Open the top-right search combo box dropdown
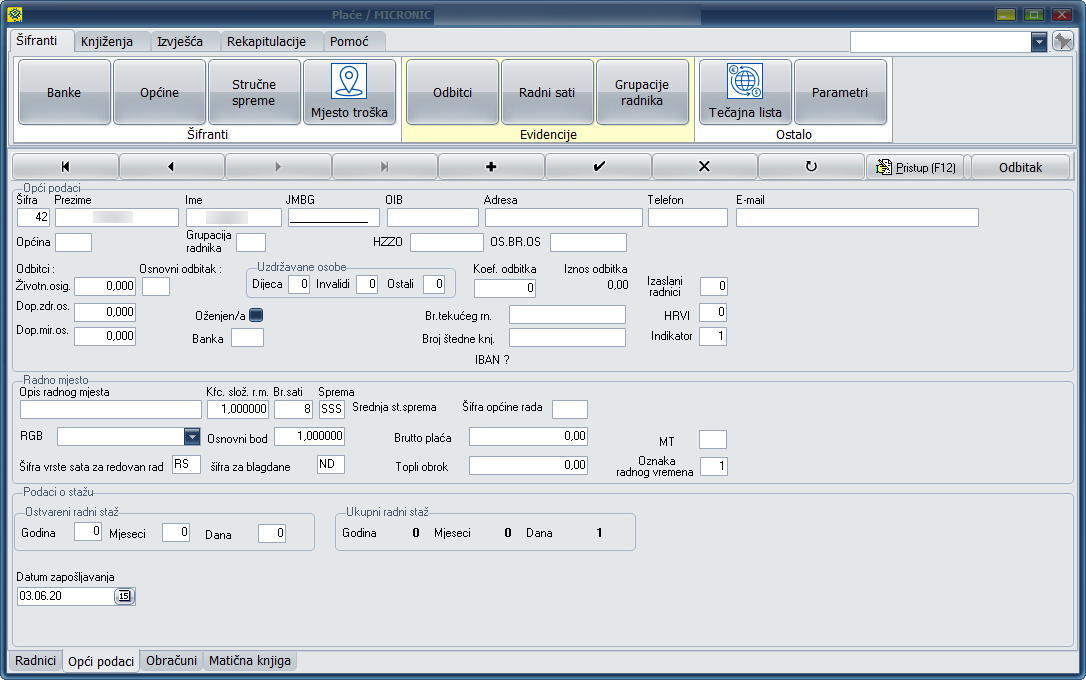 point(1039,41)
